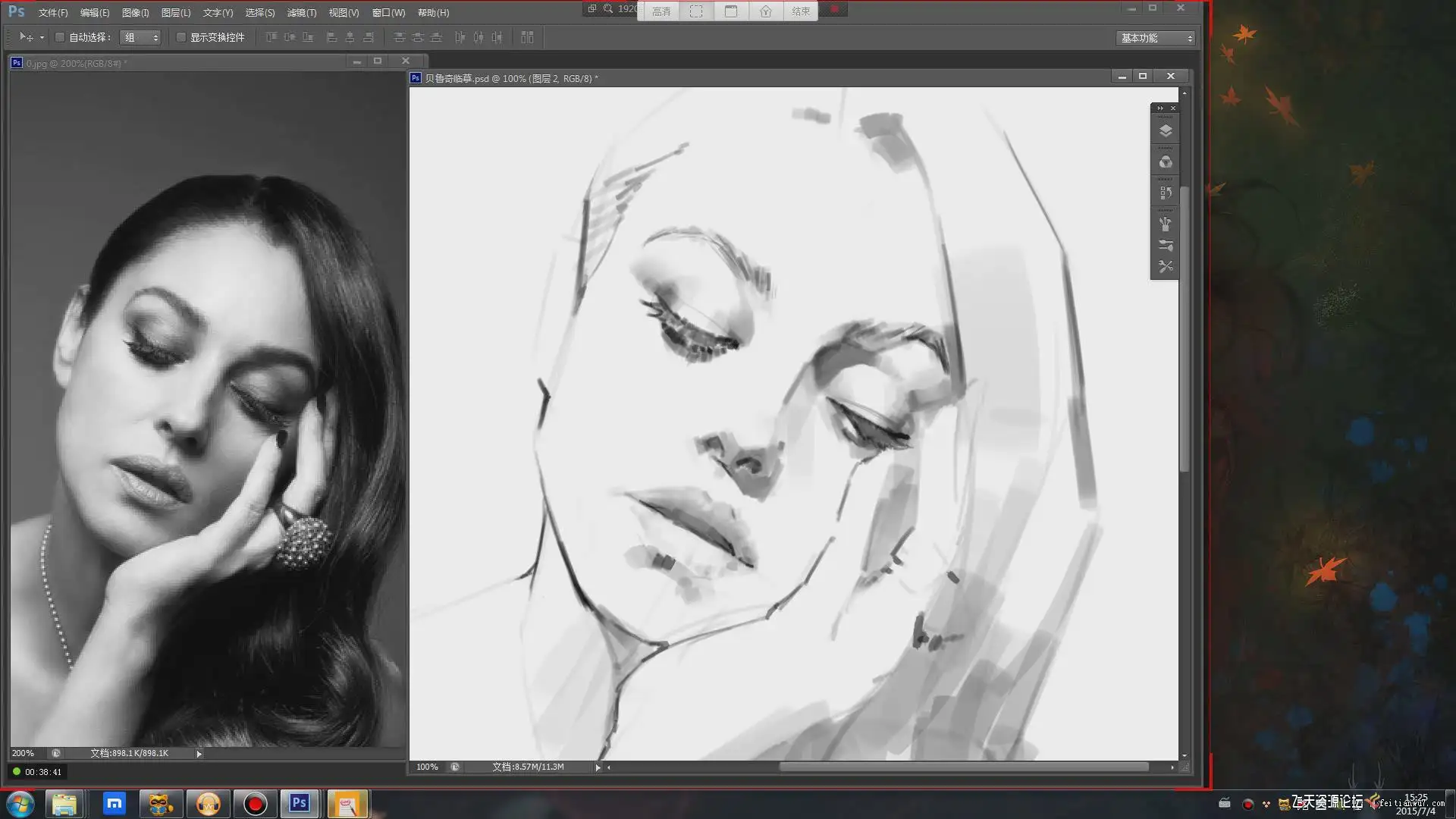Open the Layers panel icon

pyautogui.click(x=1166, y=130)
